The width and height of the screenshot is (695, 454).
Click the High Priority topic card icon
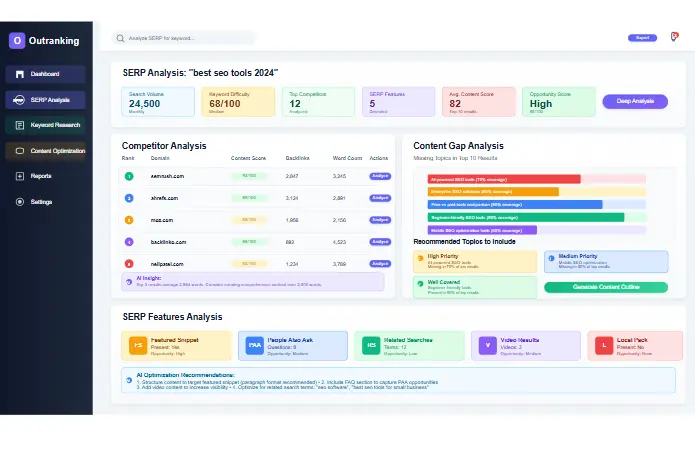[x=420, y=258]
